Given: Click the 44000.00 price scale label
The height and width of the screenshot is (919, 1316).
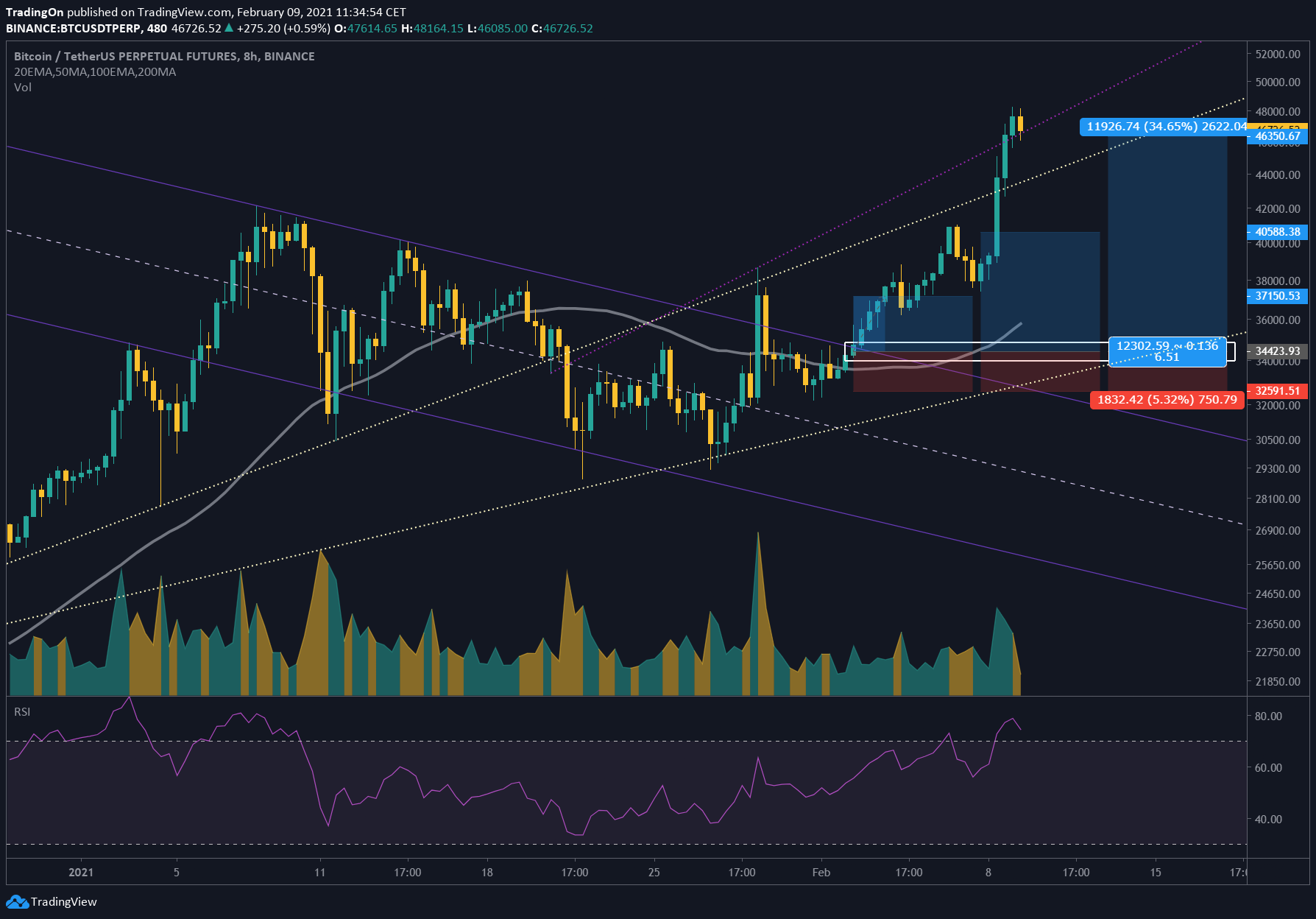Looking at the screenshot, I should [x=1278, y=175].
